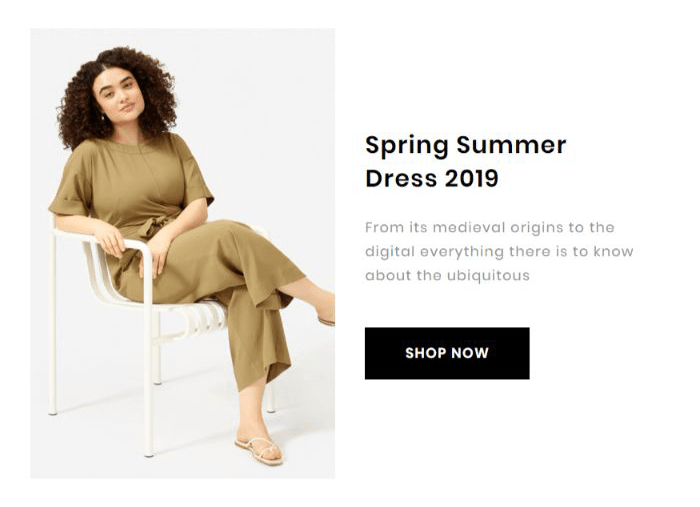
Task: Click the word Dress in the heading
Action: 401,178
